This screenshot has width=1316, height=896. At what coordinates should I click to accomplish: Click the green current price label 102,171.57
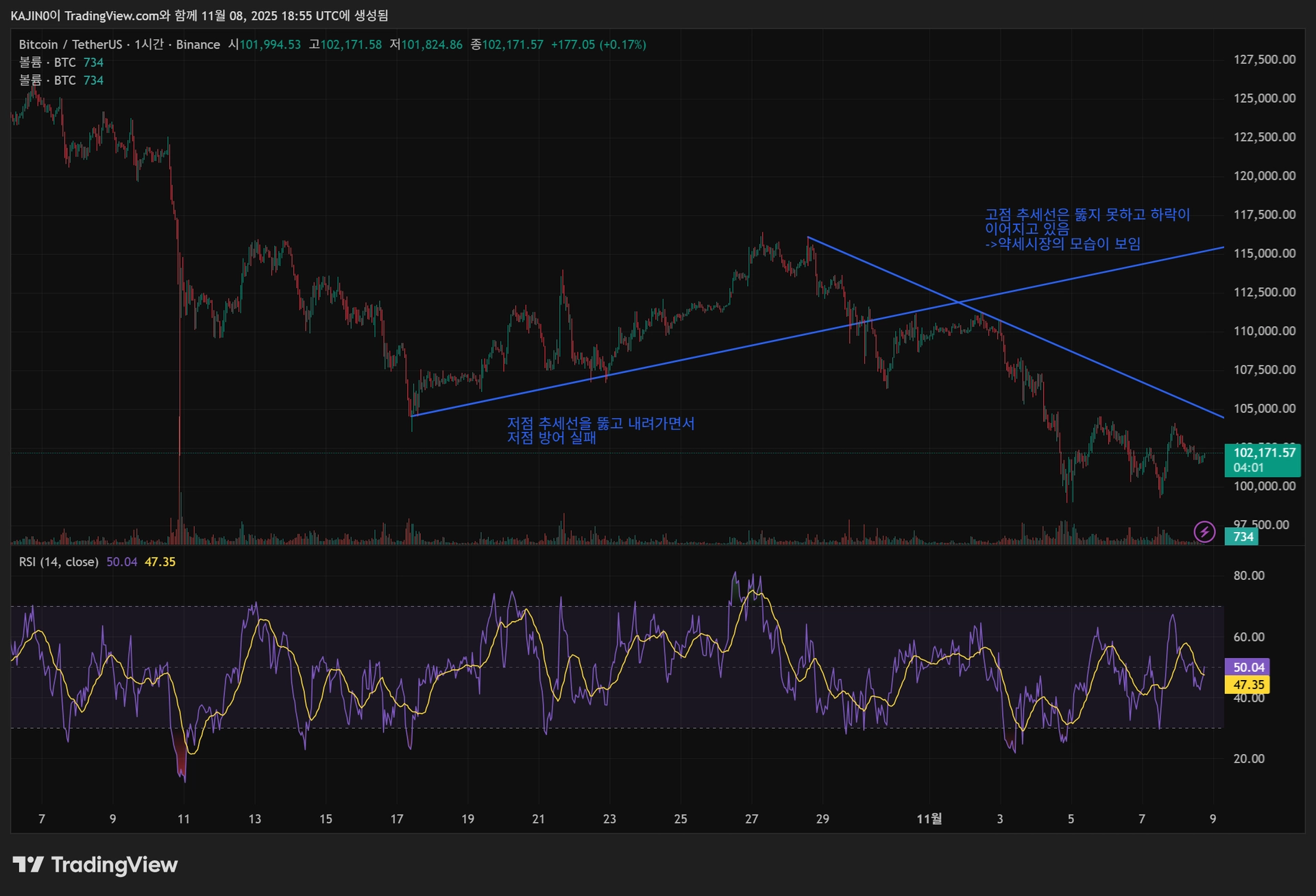tap(1263, 452)
